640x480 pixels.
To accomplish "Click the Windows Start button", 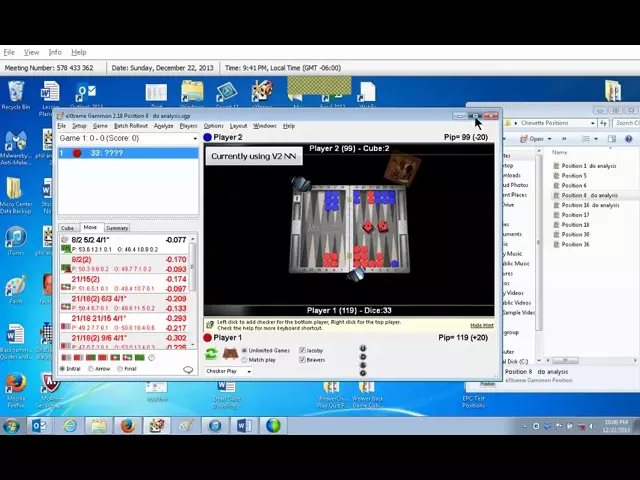I will [x=11, y=426].
